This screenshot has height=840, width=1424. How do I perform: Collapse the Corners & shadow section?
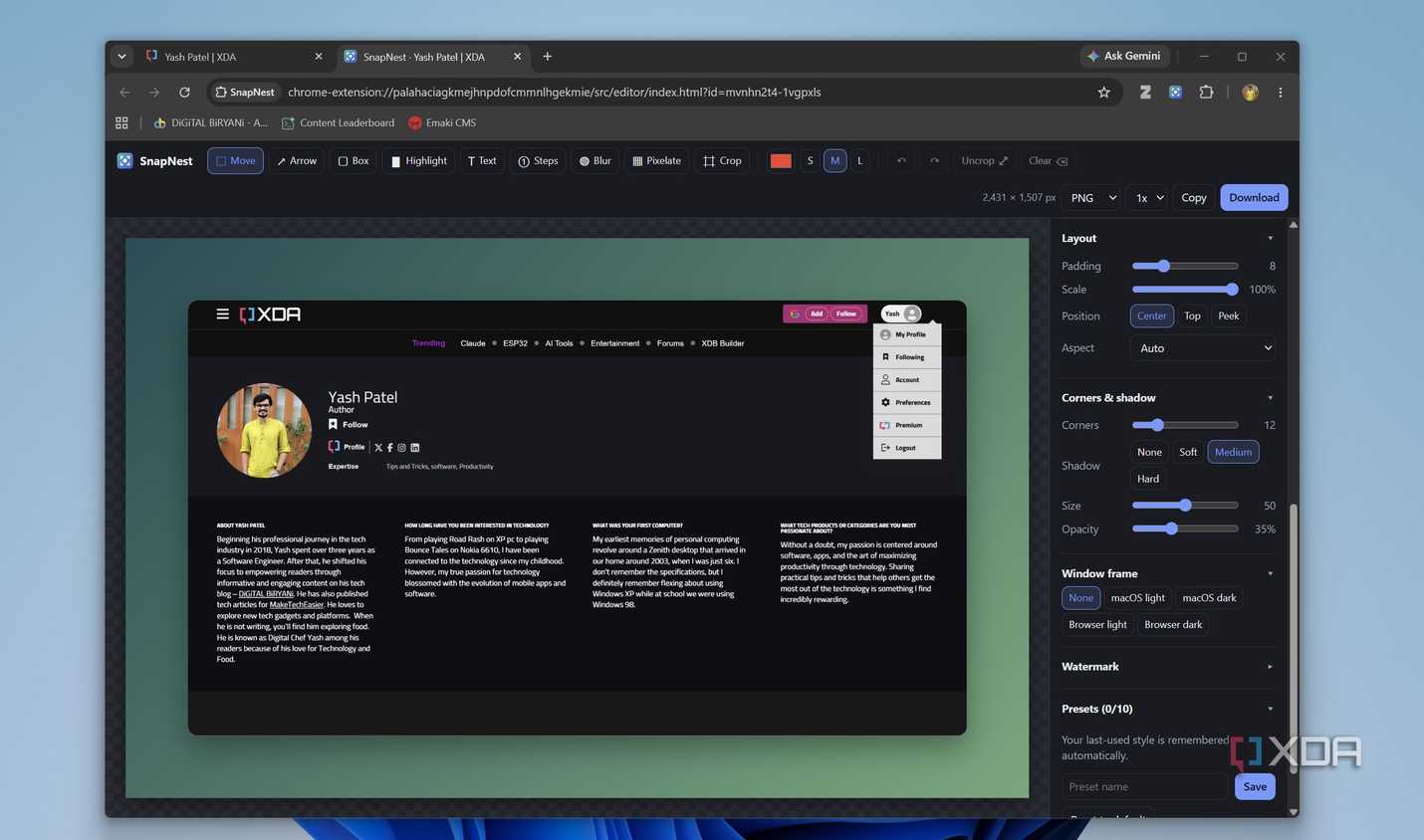(x=1168, y=397)
